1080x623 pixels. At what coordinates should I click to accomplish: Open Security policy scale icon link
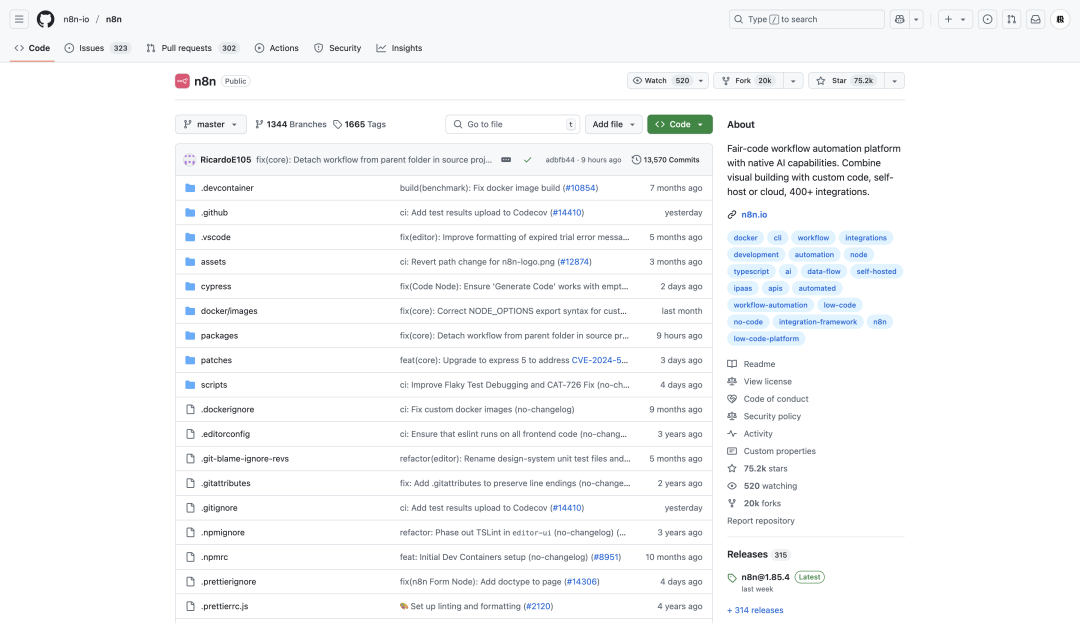pos(765,416)
